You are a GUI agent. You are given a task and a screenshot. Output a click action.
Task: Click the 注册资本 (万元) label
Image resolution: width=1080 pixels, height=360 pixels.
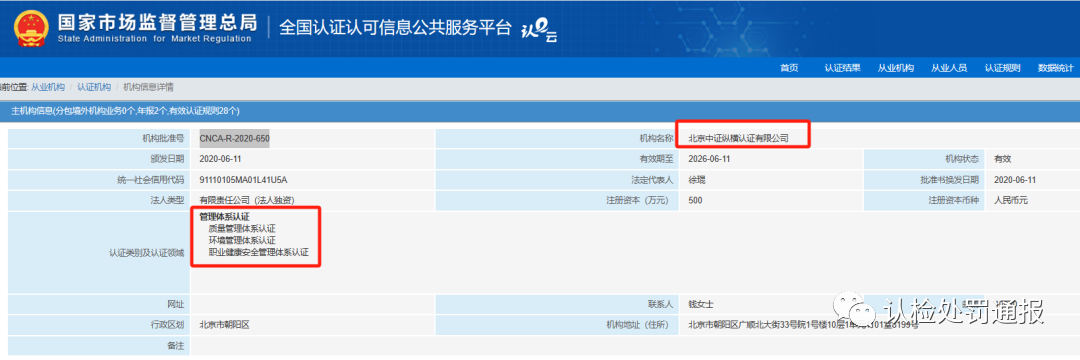640,200
